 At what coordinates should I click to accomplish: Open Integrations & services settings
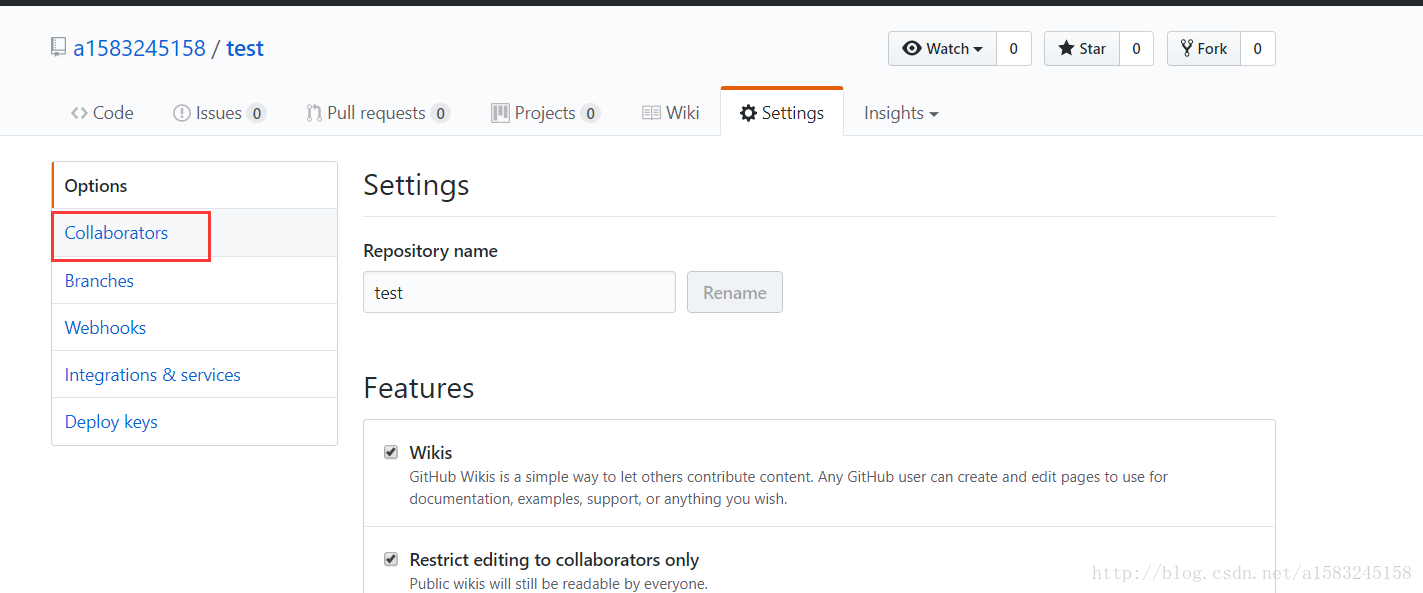click(x=195, y=374)
